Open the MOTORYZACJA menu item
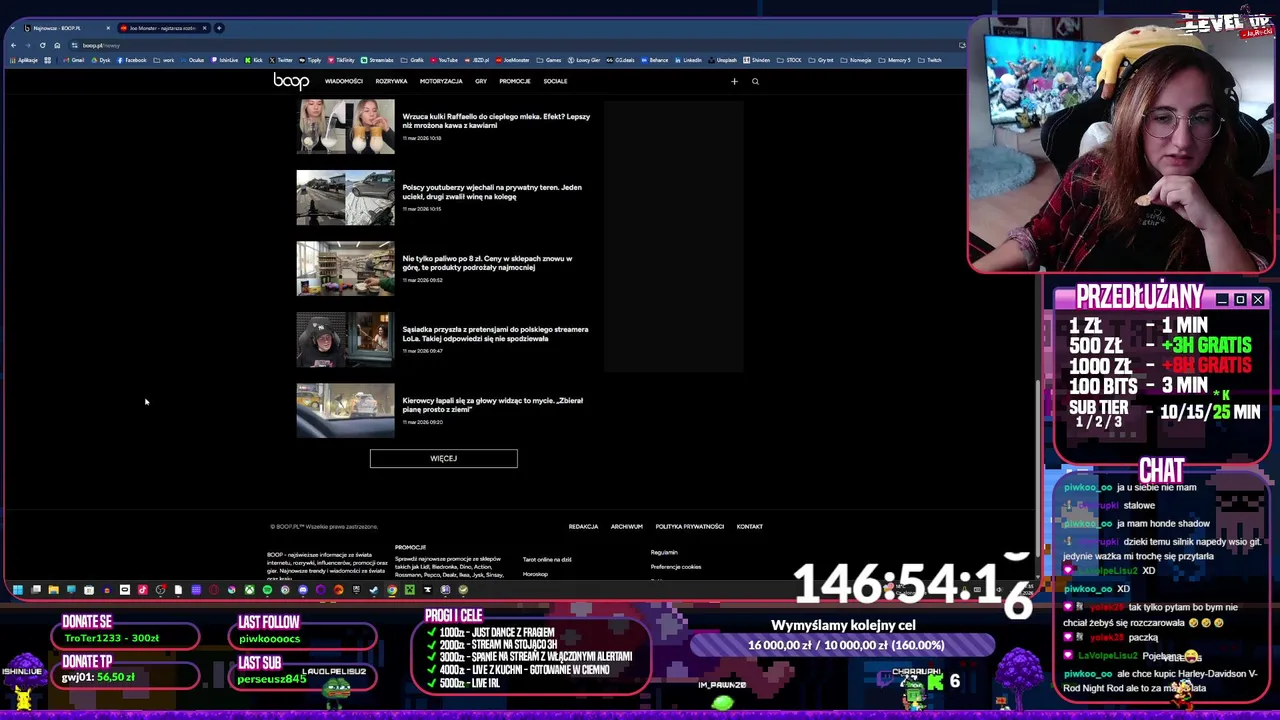The height and width of the screenshot is (720, 1280). click(x=441, y=81)
